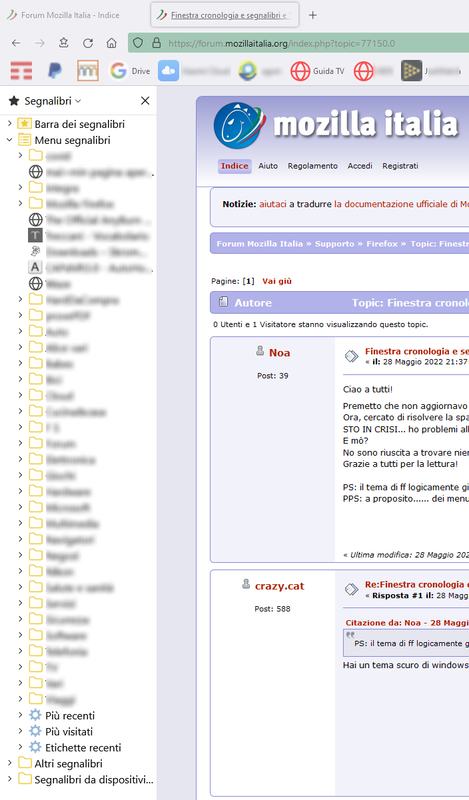The width and height of the screenshot is (469, 800).
Task: Click Noa's user status icon
Action: click(x=260, y=351)
